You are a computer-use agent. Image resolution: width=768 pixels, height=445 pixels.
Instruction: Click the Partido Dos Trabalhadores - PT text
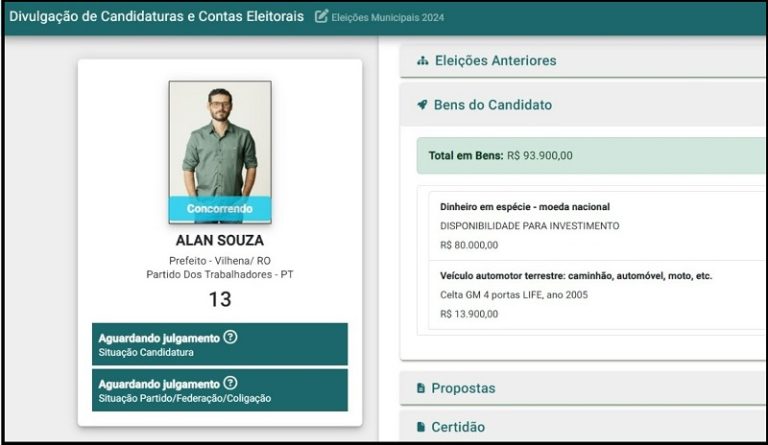coord(220,274)
